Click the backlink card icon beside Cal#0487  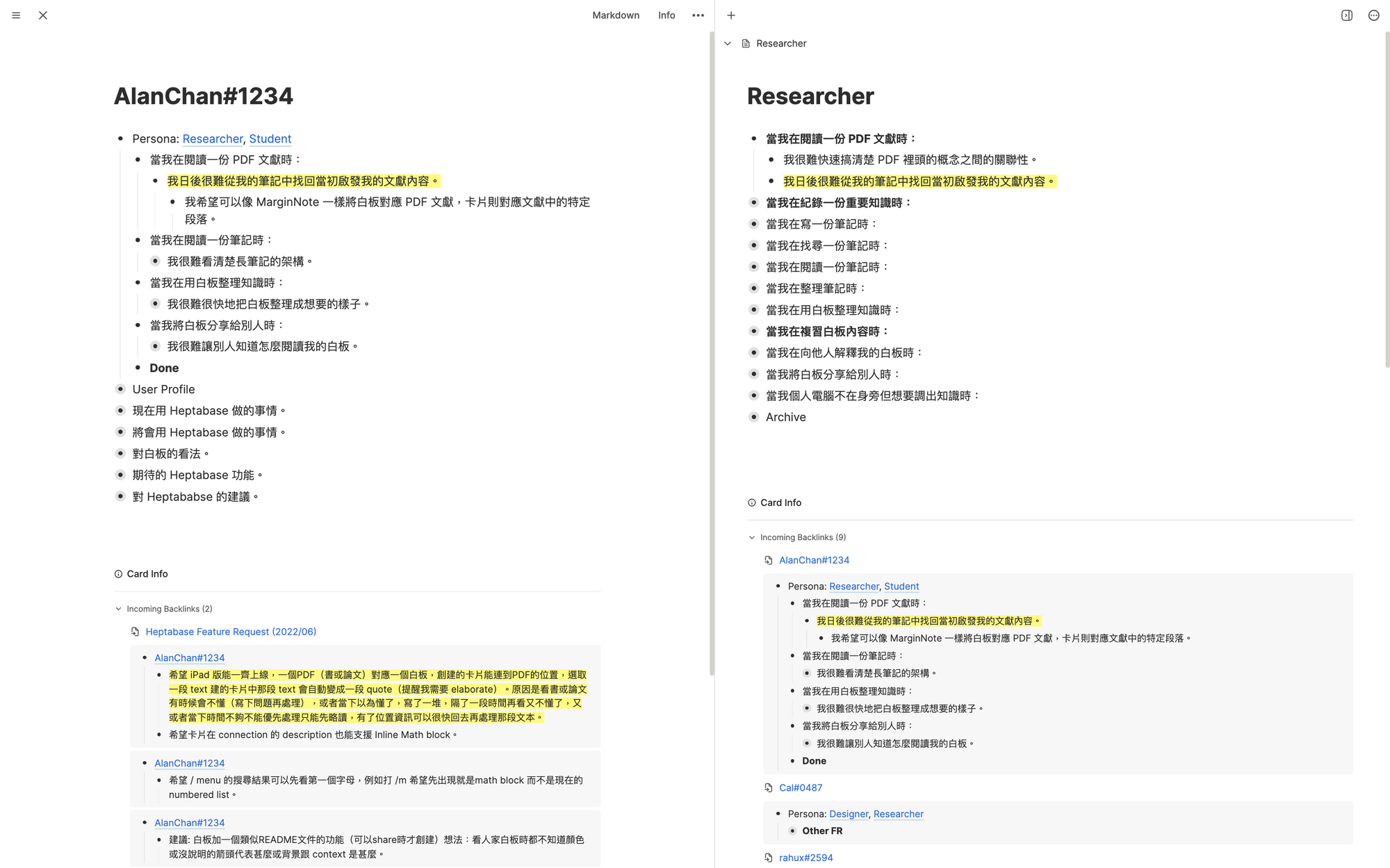pos(768,787)
